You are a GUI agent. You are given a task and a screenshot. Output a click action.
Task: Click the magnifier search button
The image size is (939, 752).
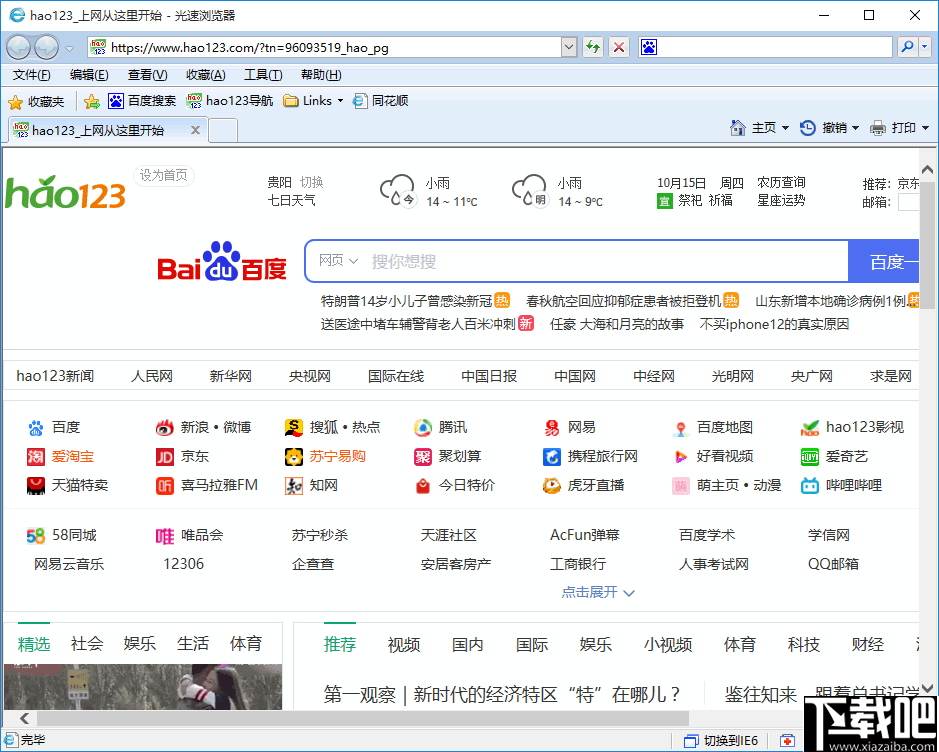click(908, 47)
